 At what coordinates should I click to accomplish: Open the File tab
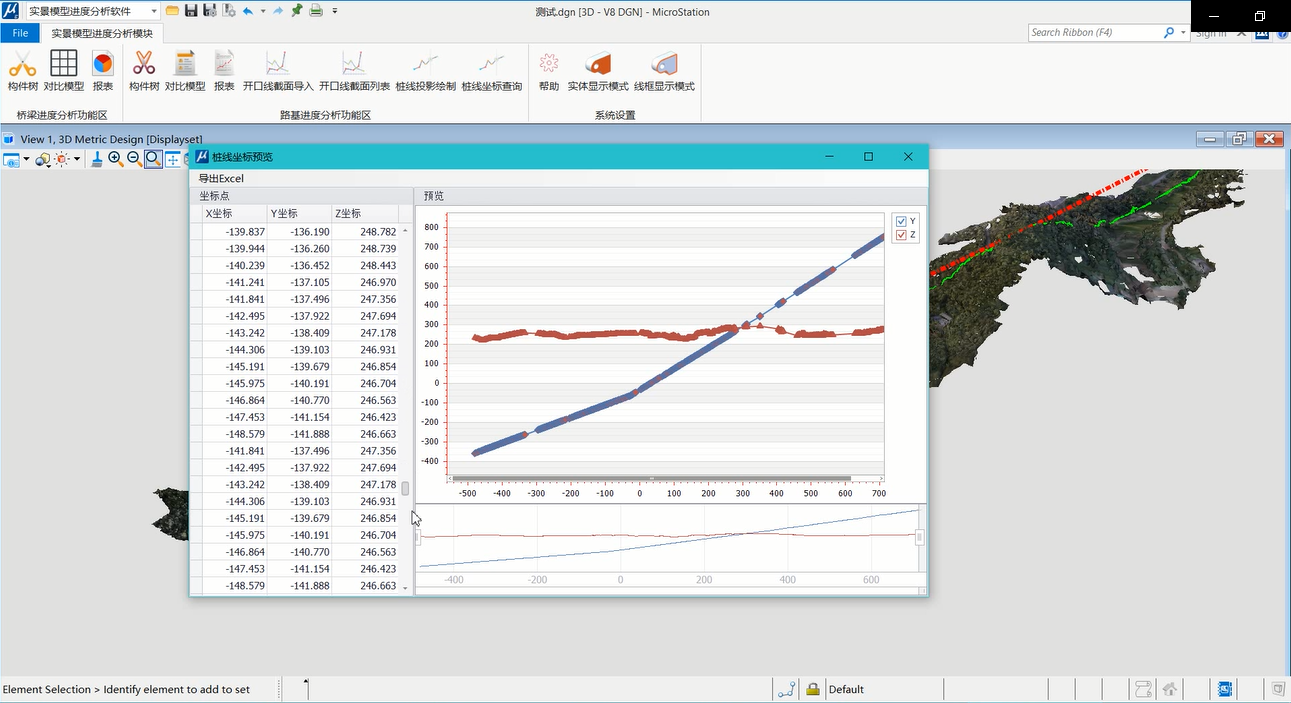tap(20, 33)
